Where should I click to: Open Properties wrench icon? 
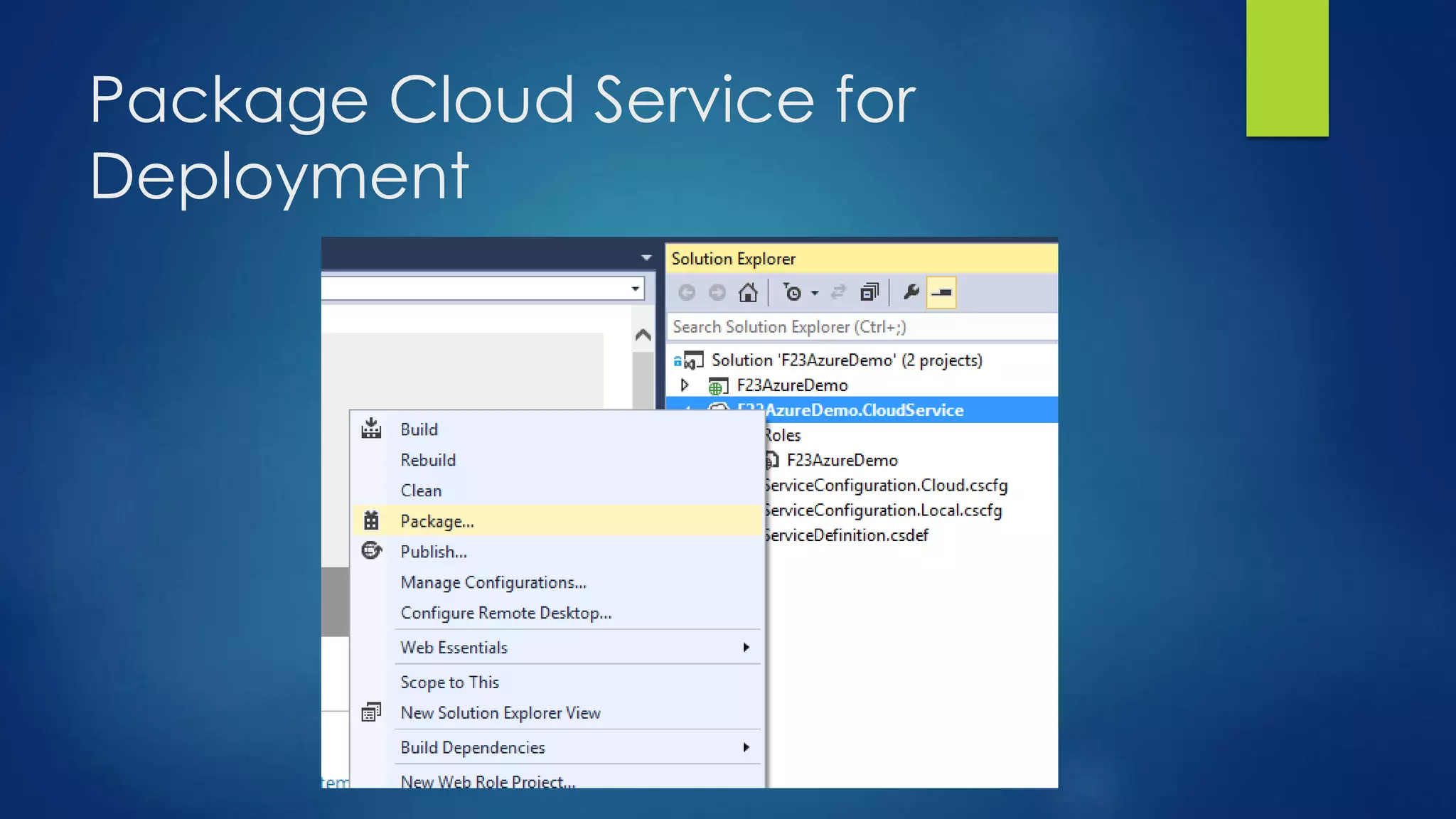[x=911, y=292]
